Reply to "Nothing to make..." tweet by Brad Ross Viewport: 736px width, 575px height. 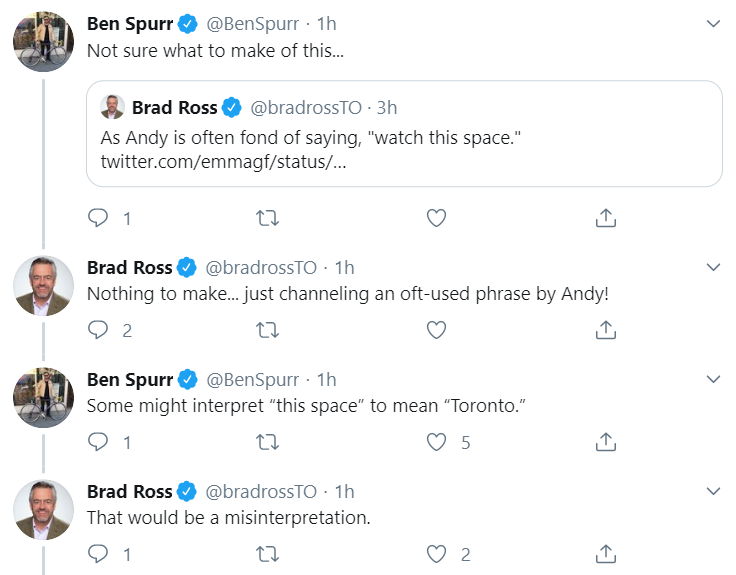(98, 330)
